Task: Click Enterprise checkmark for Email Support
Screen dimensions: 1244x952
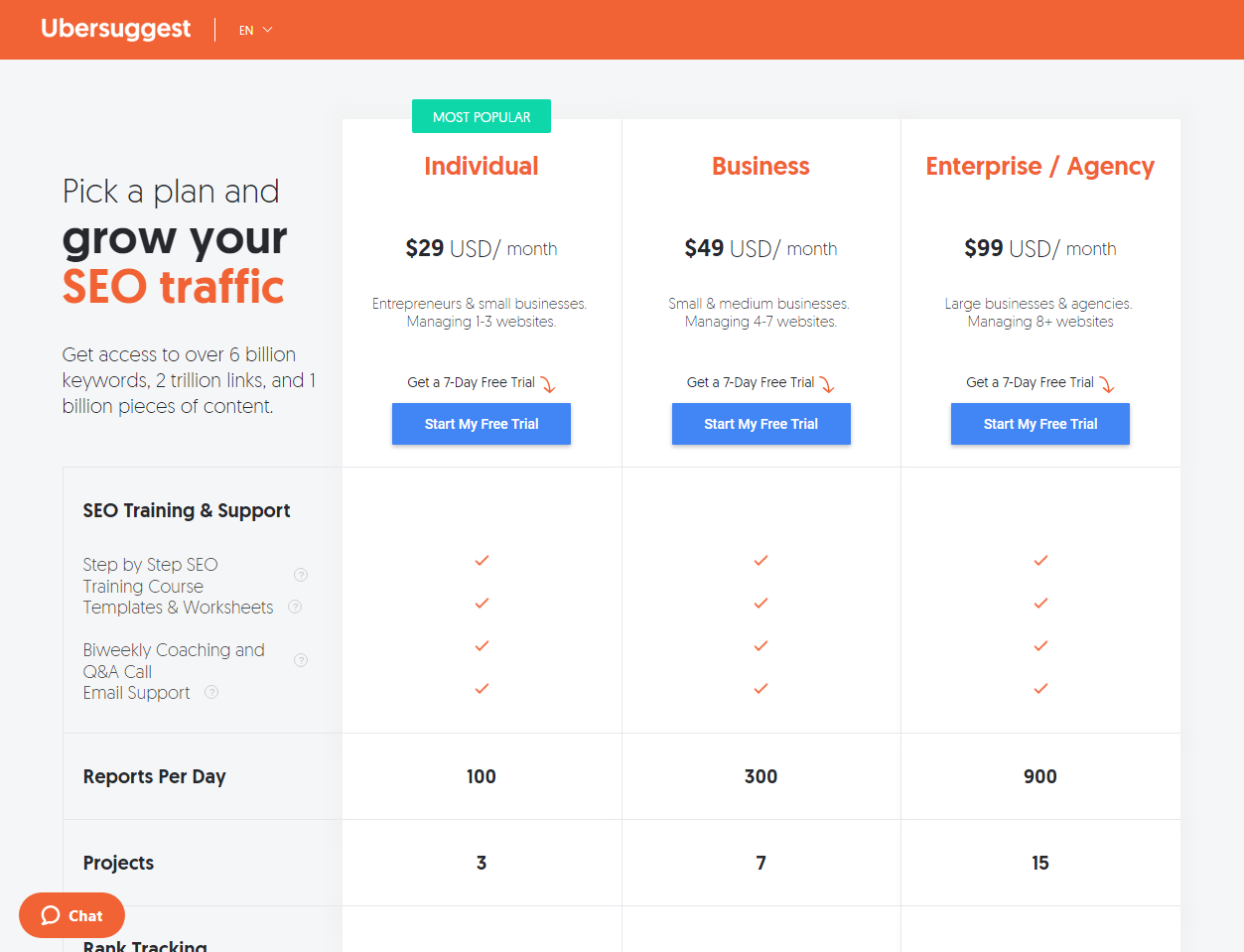Action: click(x=1040, y=689)
